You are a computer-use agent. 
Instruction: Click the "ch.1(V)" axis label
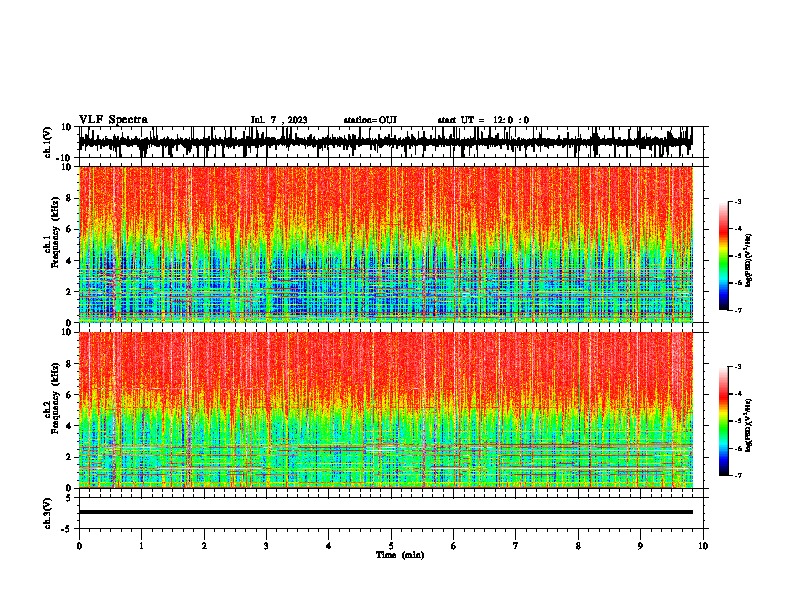point(48,142)
